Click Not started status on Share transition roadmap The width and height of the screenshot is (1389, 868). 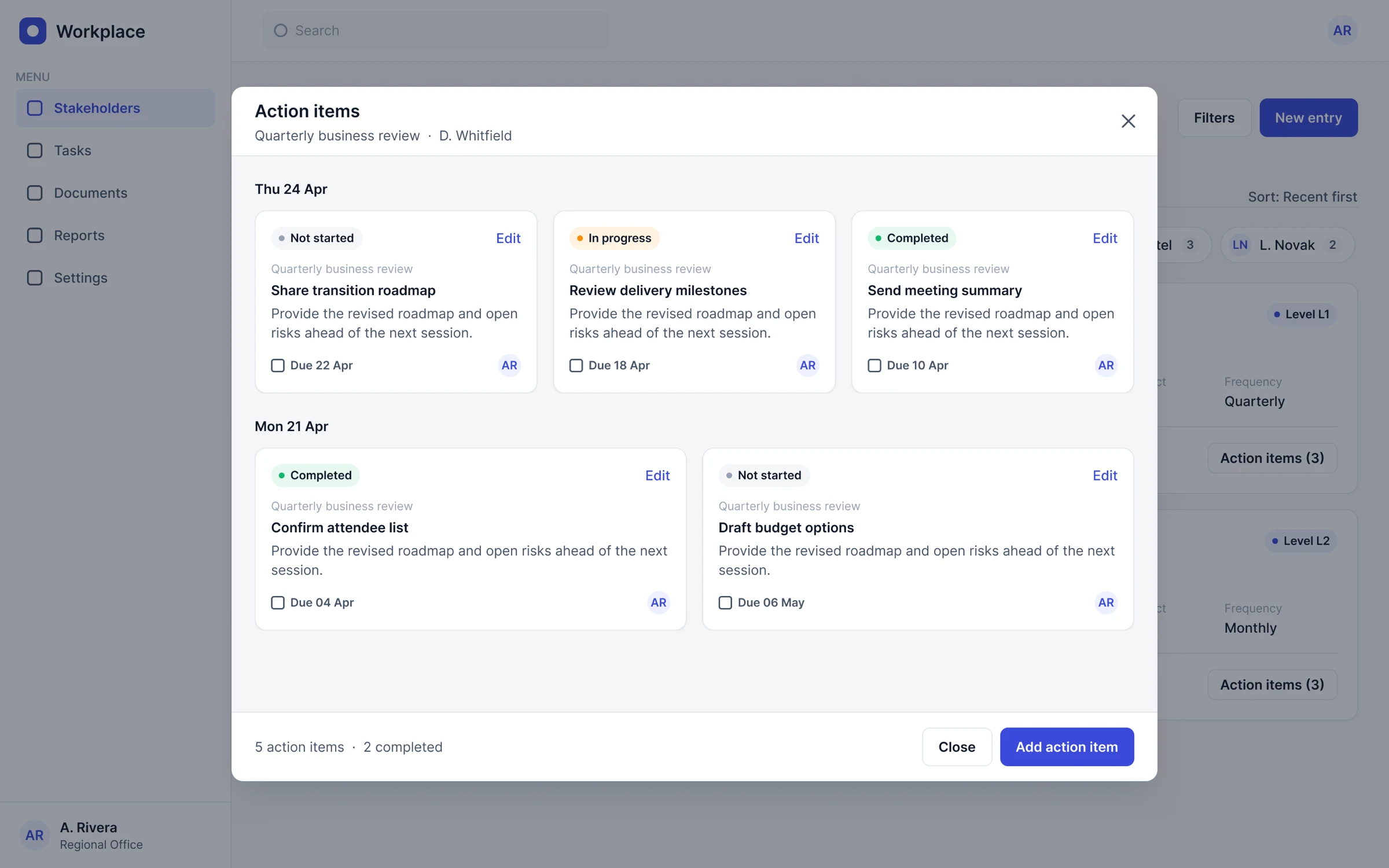tap(317, 238)
